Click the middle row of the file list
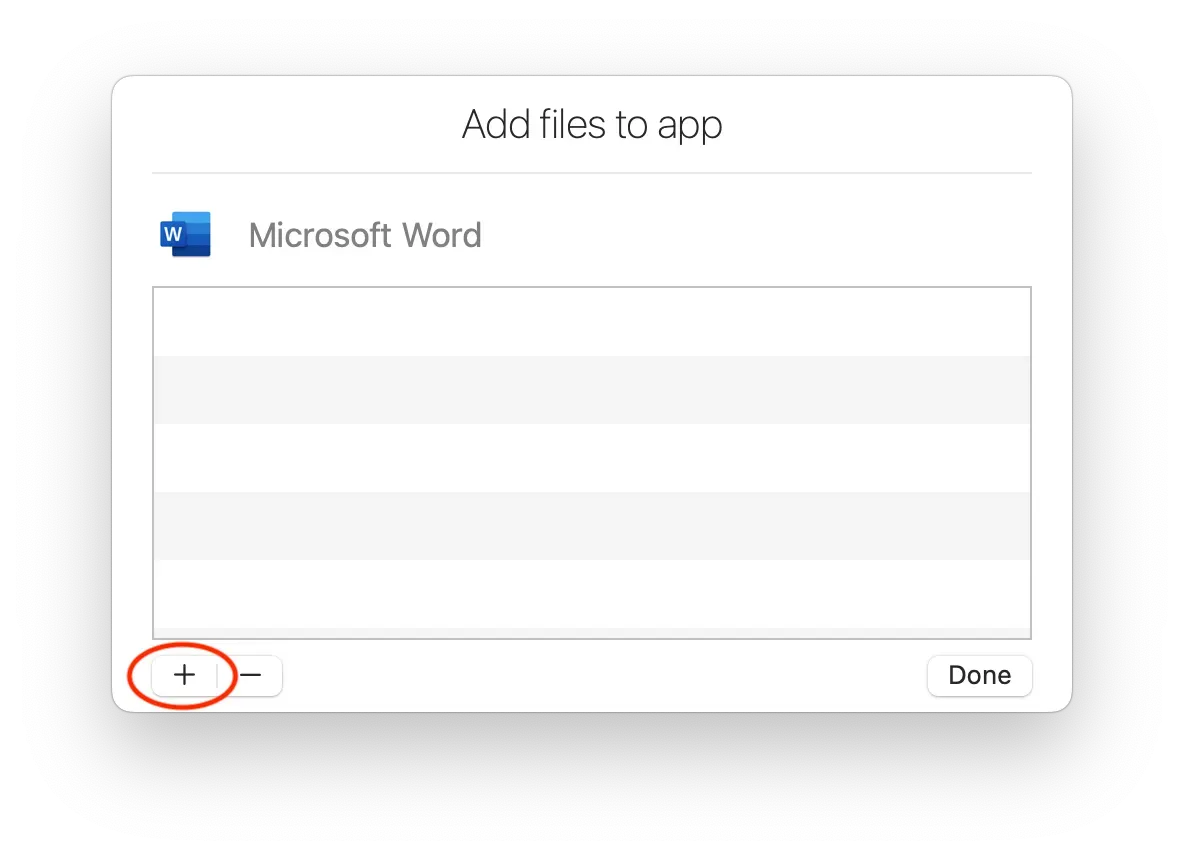1184x860 pixels. 591,458
